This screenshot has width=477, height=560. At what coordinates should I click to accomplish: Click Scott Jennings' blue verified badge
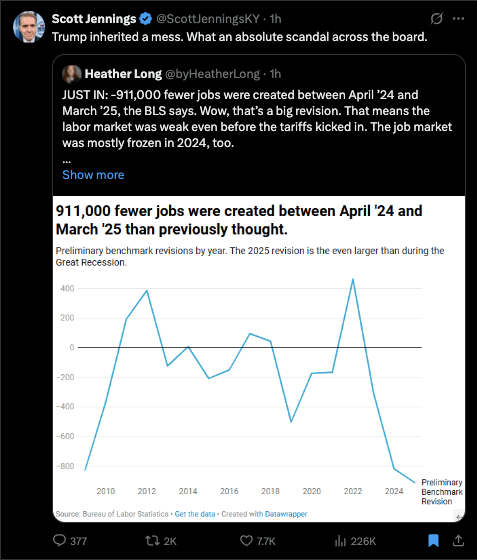coord(145,19)
